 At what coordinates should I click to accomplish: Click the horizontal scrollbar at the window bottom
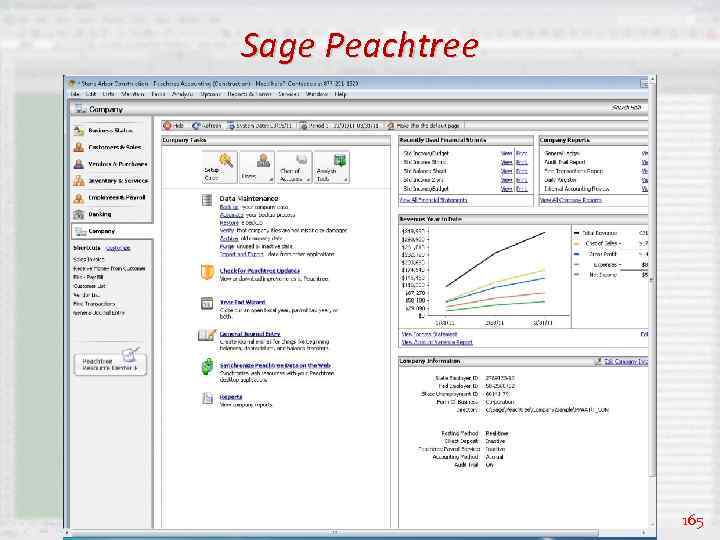(x=334, y=533)
